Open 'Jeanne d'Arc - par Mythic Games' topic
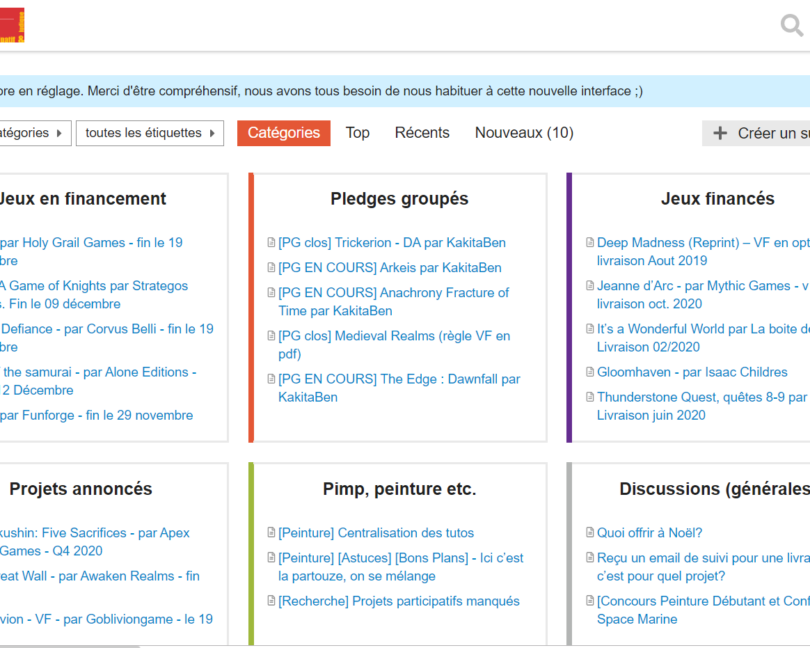The width and height of the screenshot is (810, 648). click(x=703, y=295)
